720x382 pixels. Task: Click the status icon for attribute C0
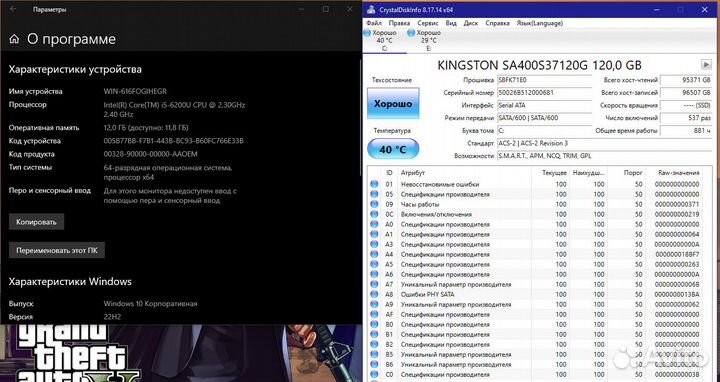374,375
